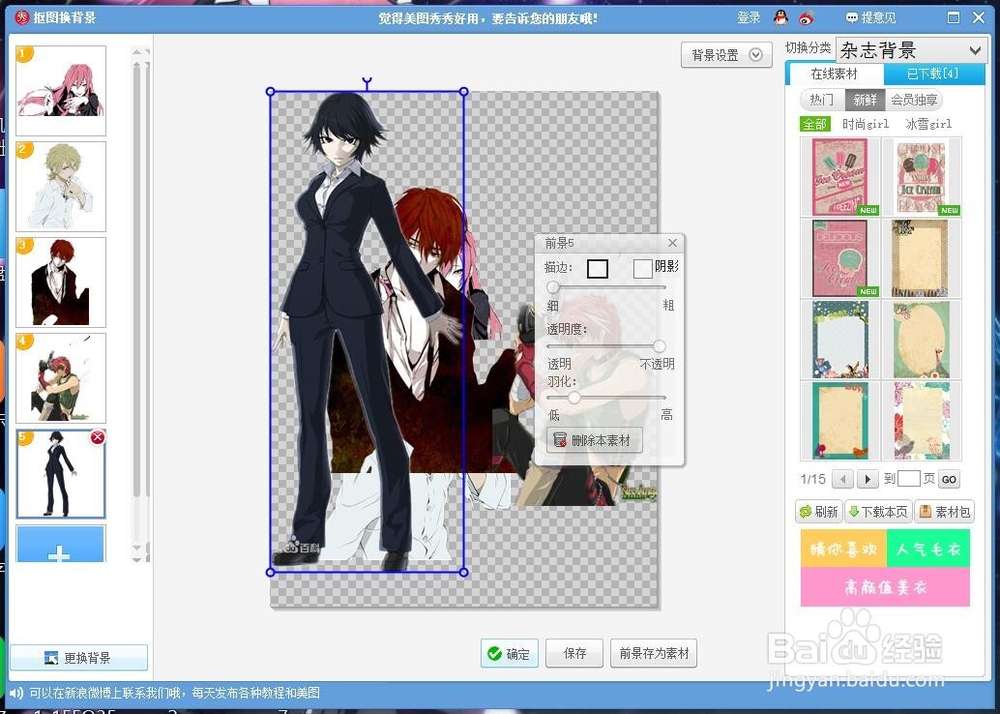
Task: Pick the first magazine background with popsicles
Action: point(840,177)
